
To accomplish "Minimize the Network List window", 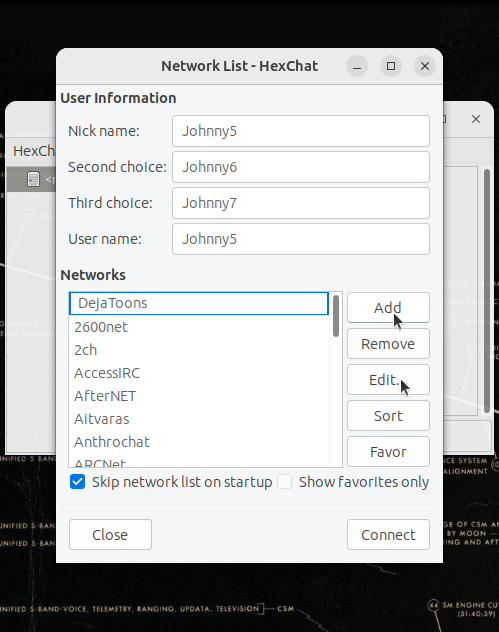I will click(x=357, y=66).
